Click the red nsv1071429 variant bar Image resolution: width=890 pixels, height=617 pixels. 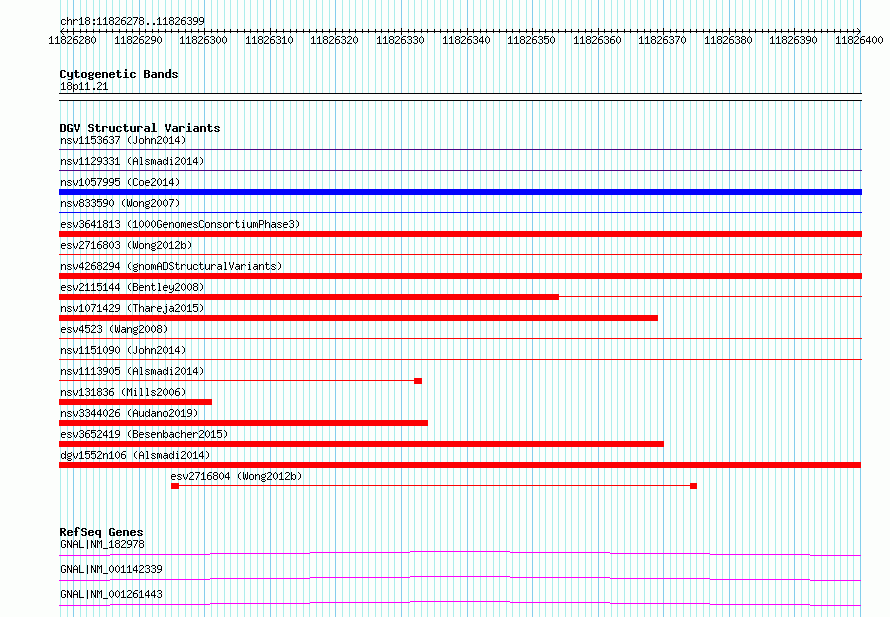pos(358,318)
